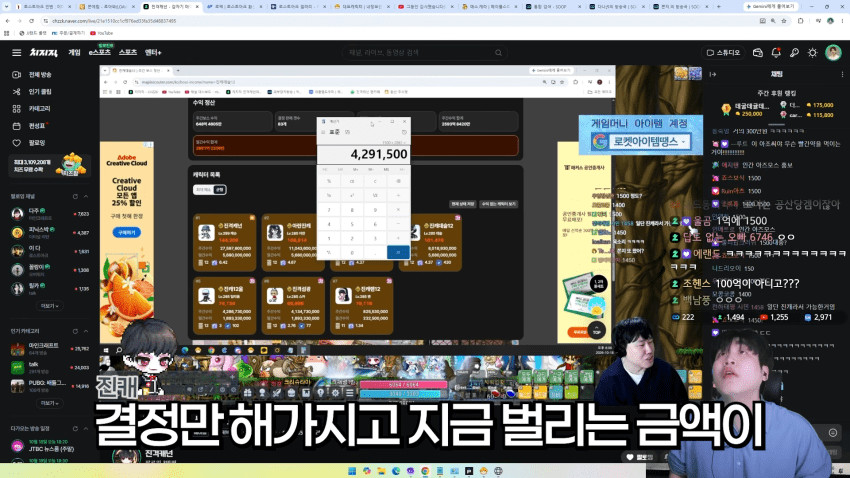850x478 pixels.
Task: Collapse the 다가오는 방송 일정 section
Action: (86, 429)
